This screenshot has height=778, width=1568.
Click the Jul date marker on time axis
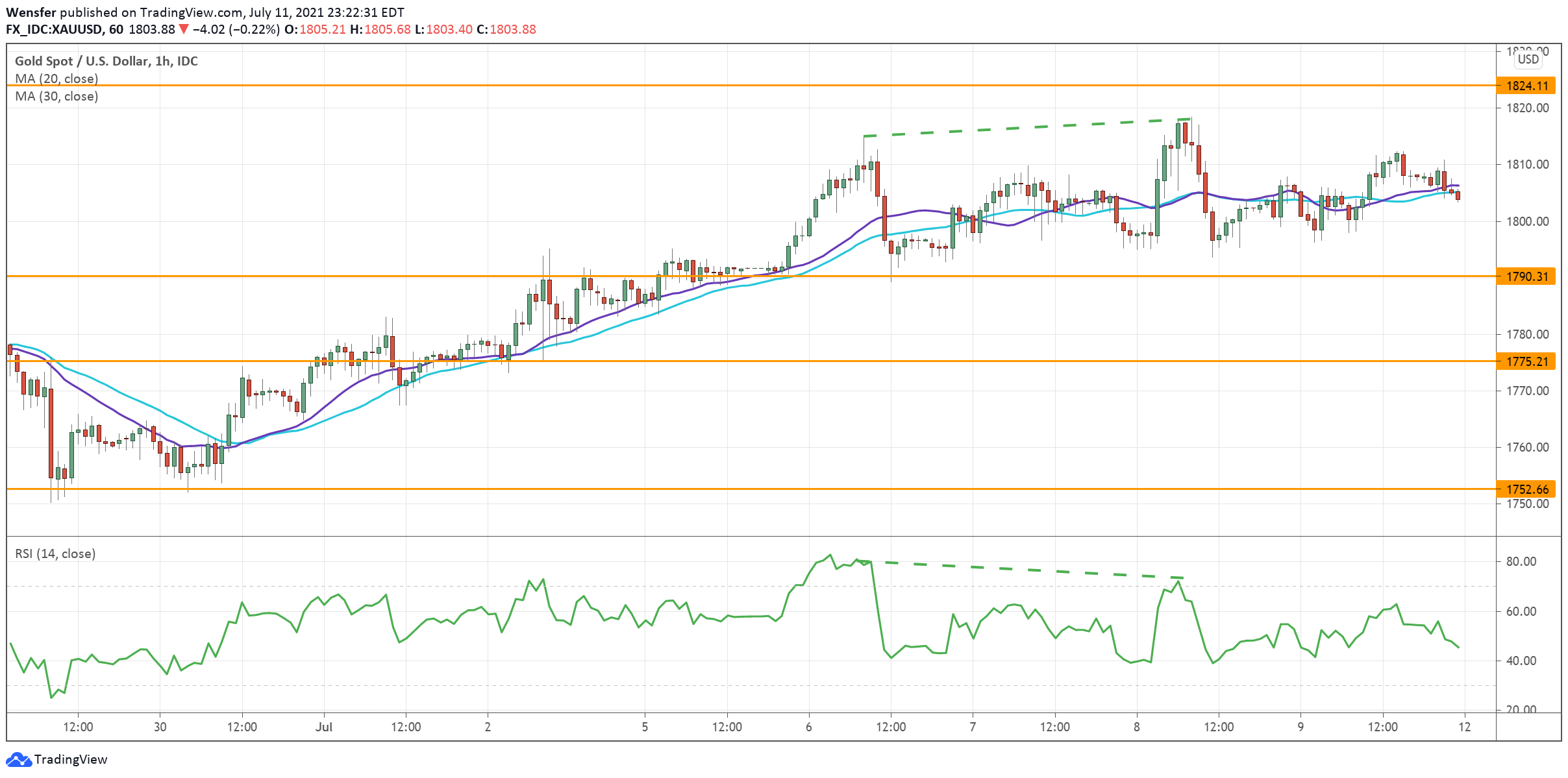click(323, 727)
